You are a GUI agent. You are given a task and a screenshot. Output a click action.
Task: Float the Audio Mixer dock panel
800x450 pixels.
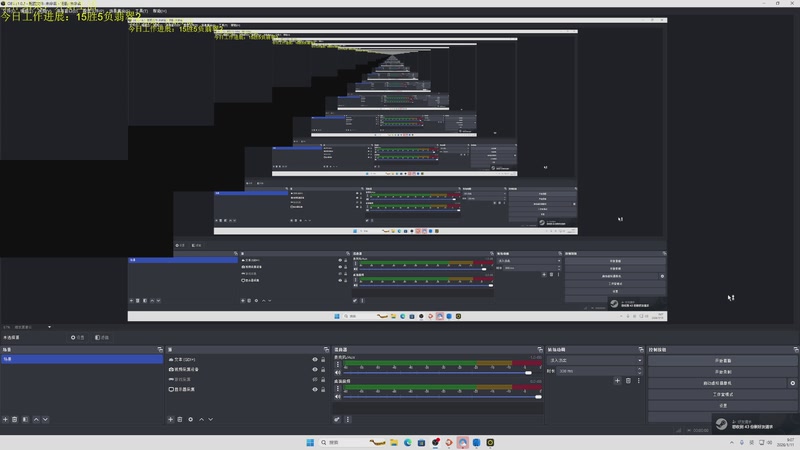[540, 349]
